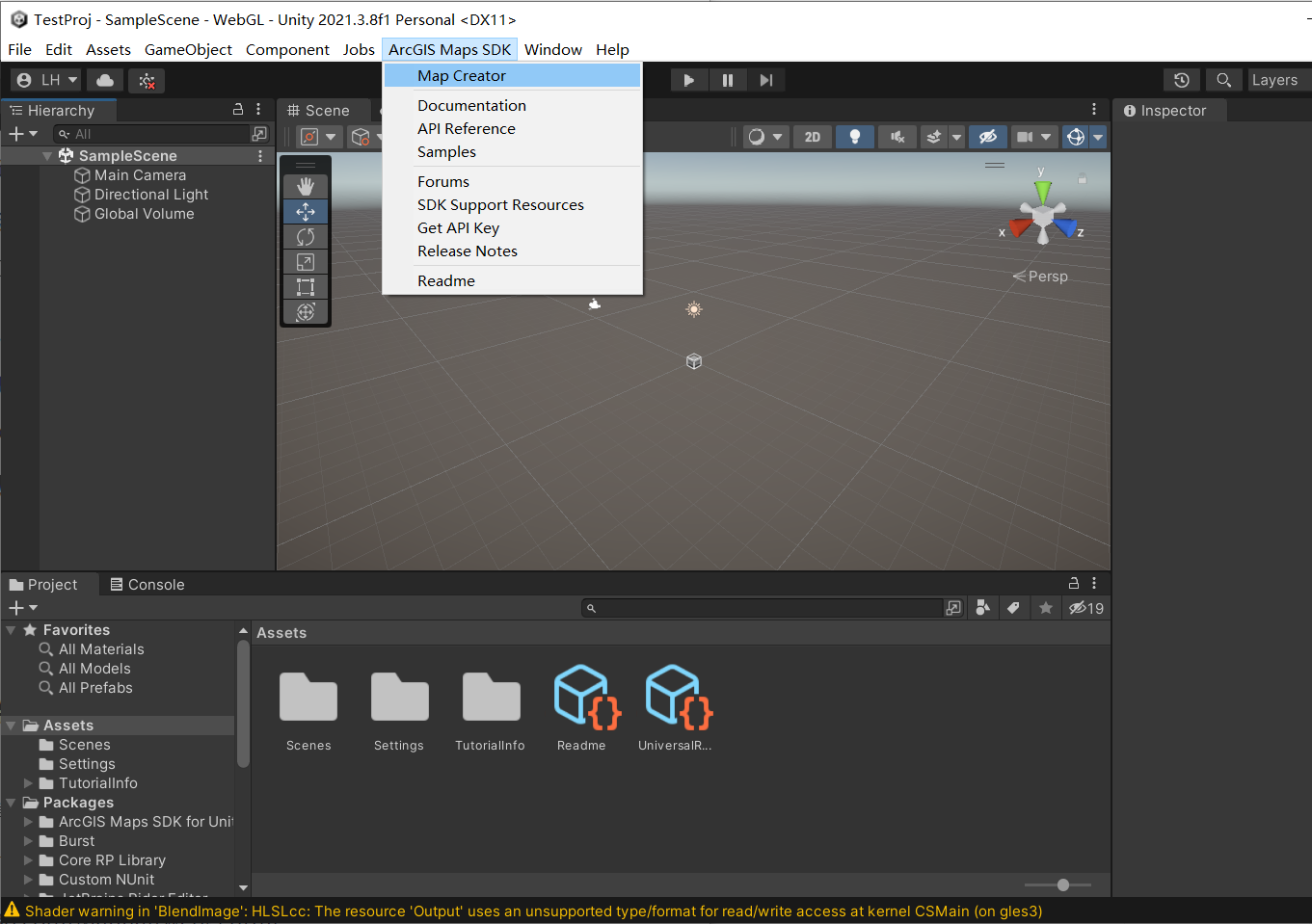Screen dimensions: 1312x924
Task: Click the Step forward button
Action: pos(766,80)
